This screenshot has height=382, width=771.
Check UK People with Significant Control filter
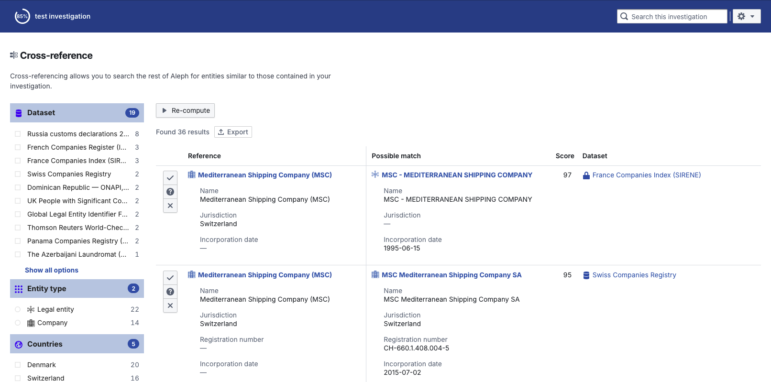pos(18,201)
